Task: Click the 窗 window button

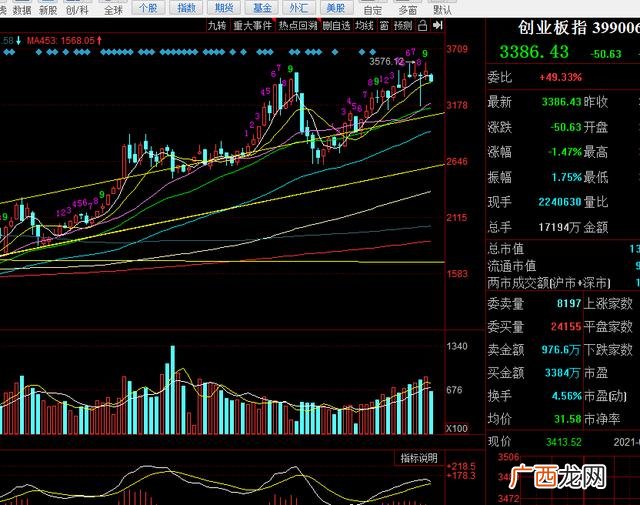Action: [x=384, y=26]
